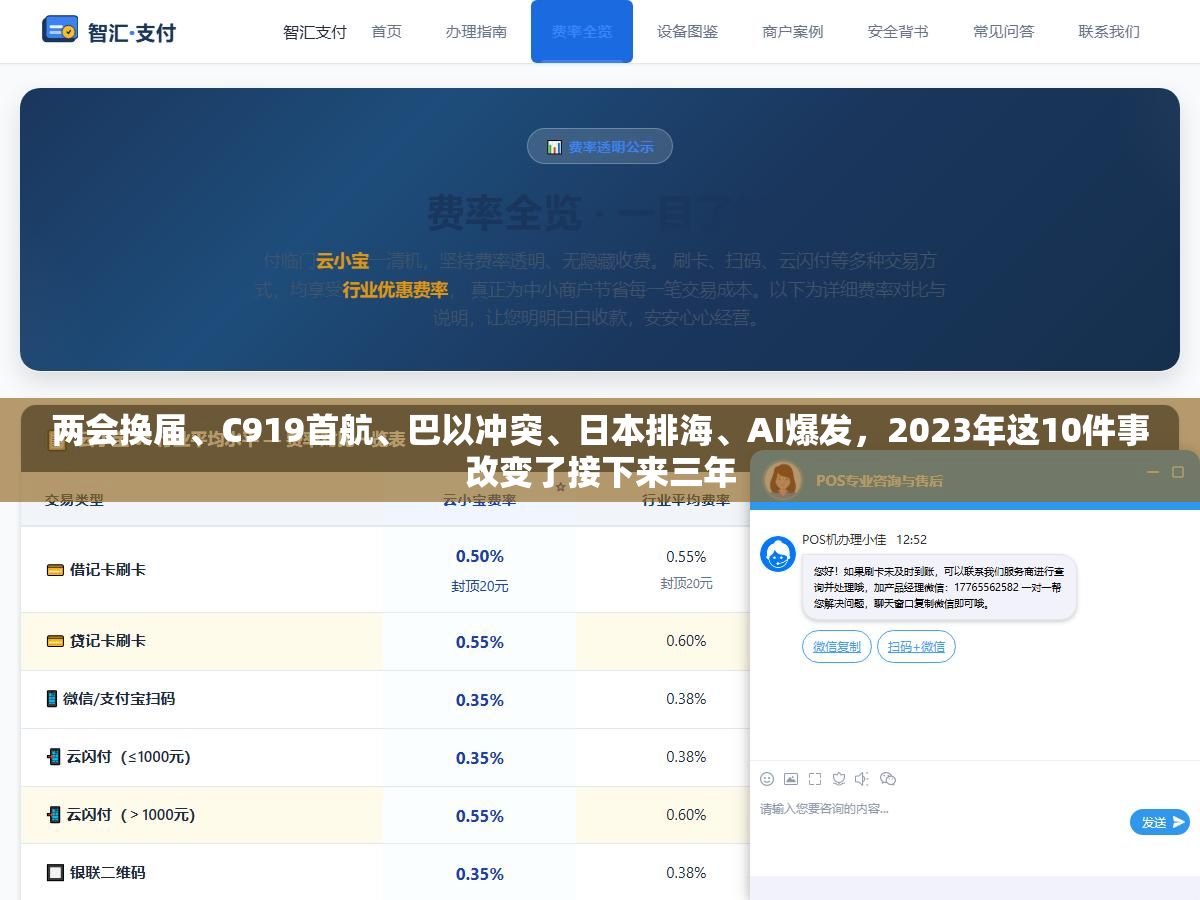Click the 0.55% rate for 云闪付 (＞1000元)

[480, 816]
